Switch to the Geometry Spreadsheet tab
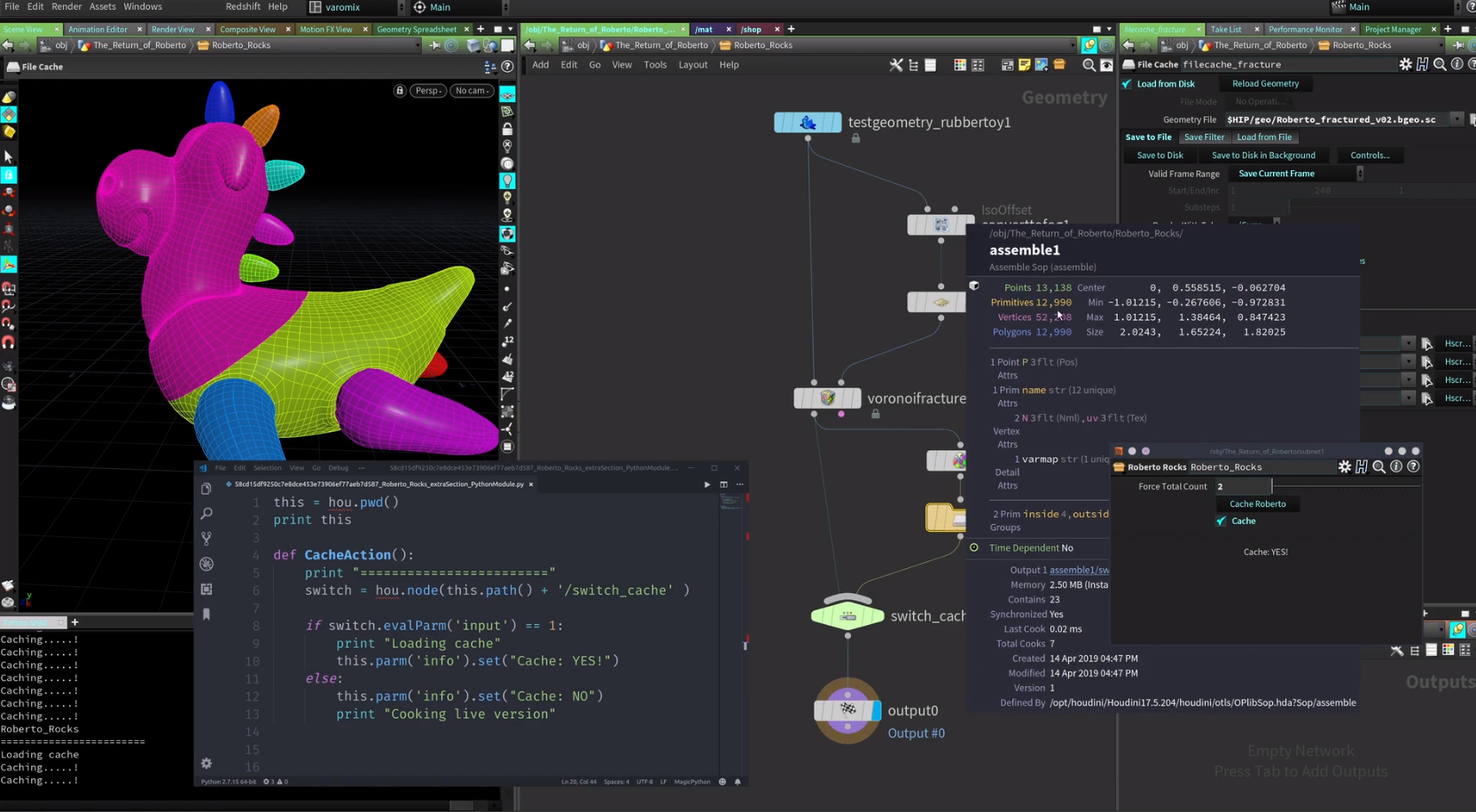Screen dimensions: 1476x812 pos(417,29)
